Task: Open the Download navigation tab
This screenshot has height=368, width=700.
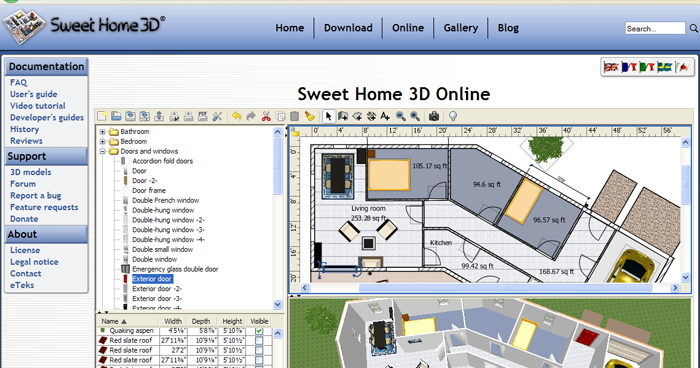Action: (348, 28)
